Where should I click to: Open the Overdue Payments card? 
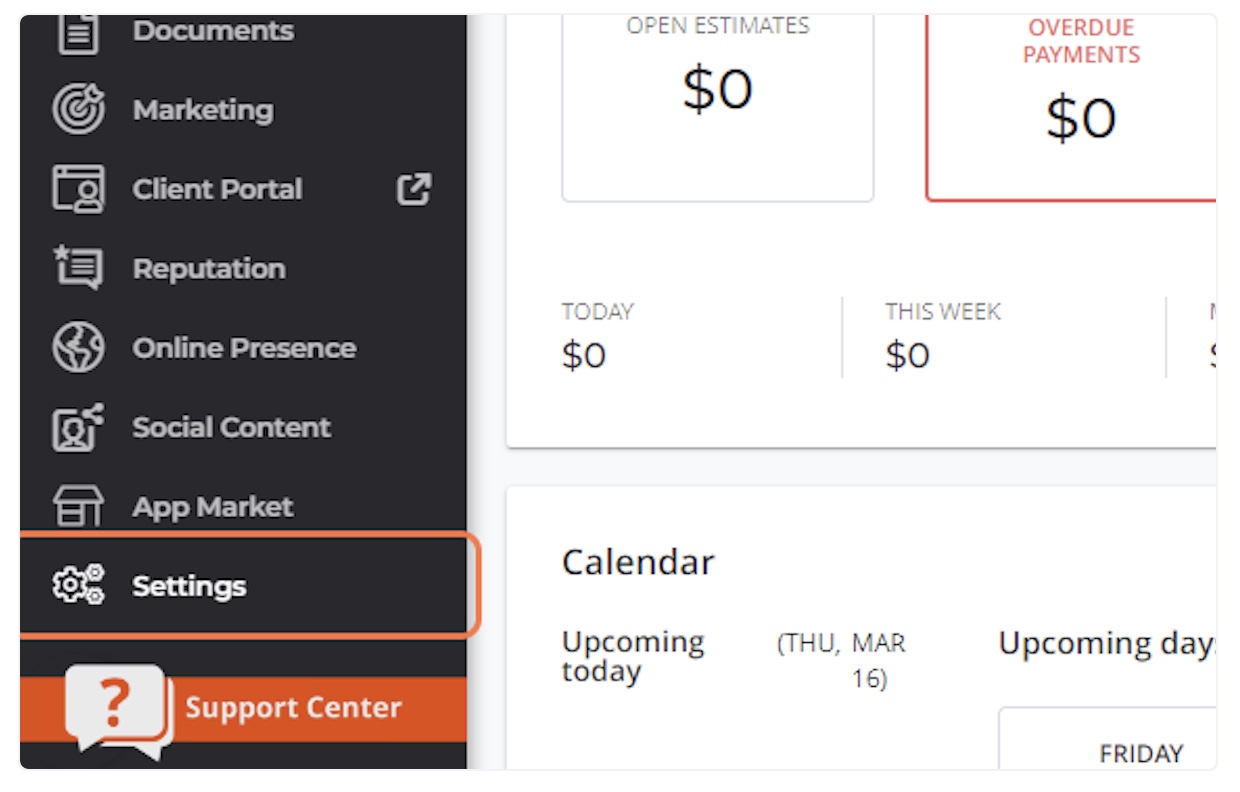[x=1072, y=108]
